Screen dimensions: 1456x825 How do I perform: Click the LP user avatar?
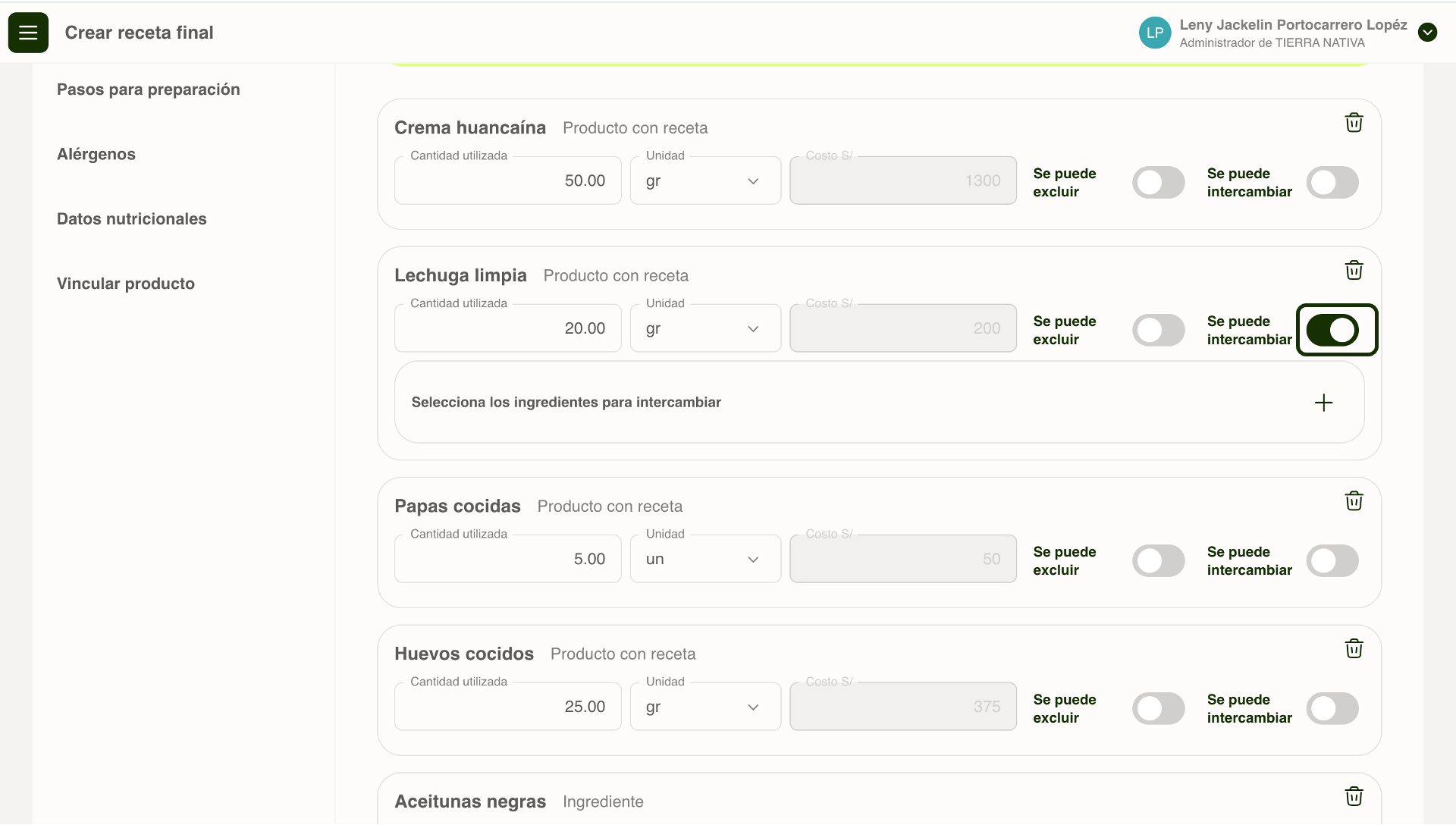(1154, 33)
